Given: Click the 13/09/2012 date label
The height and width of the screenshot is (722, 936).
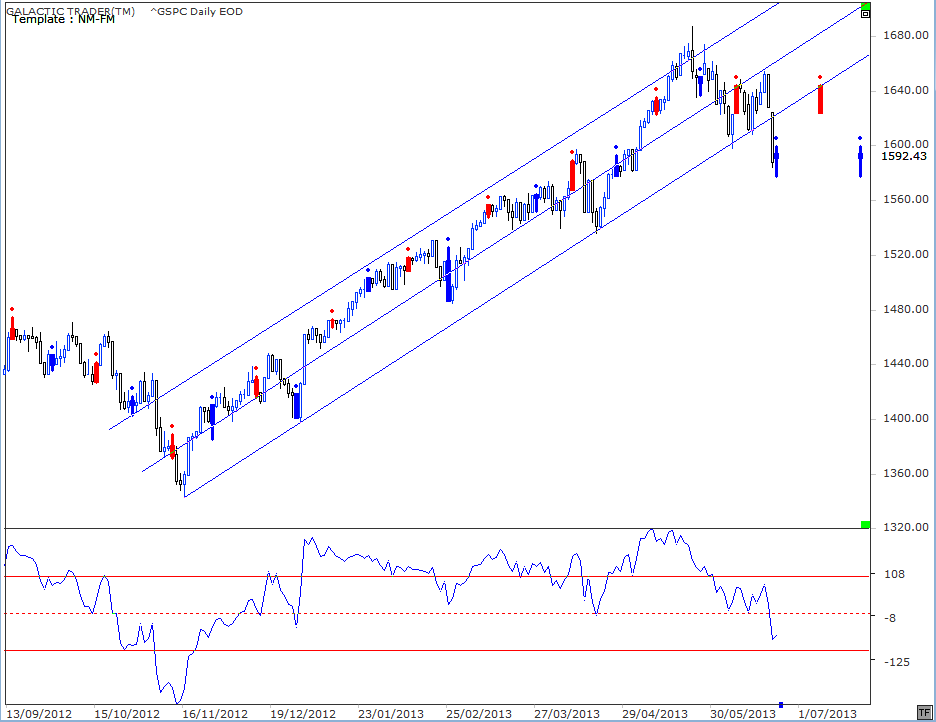Looking at the screenshot, I should coord(39,714).
